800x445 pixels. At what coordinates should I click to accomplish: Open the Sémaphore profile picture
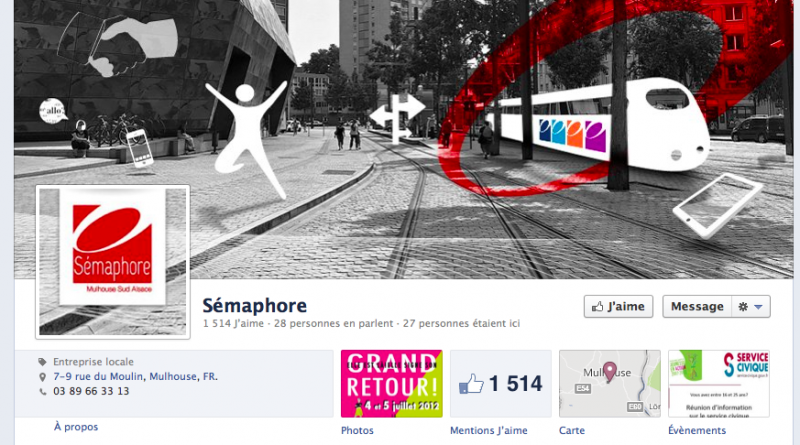point(113,262)
